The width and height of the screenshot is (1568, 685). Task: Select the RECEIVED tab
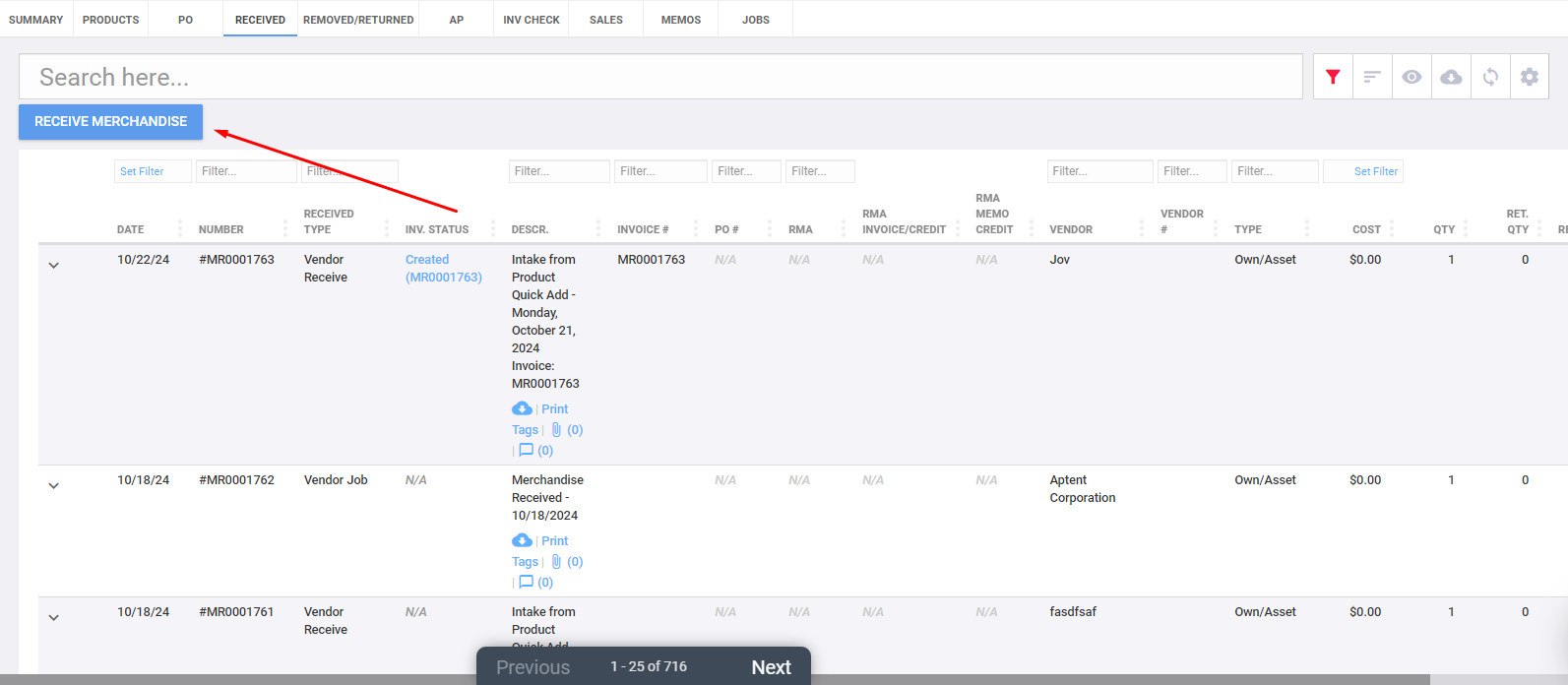pyautogui.click(x=260, y=20)
